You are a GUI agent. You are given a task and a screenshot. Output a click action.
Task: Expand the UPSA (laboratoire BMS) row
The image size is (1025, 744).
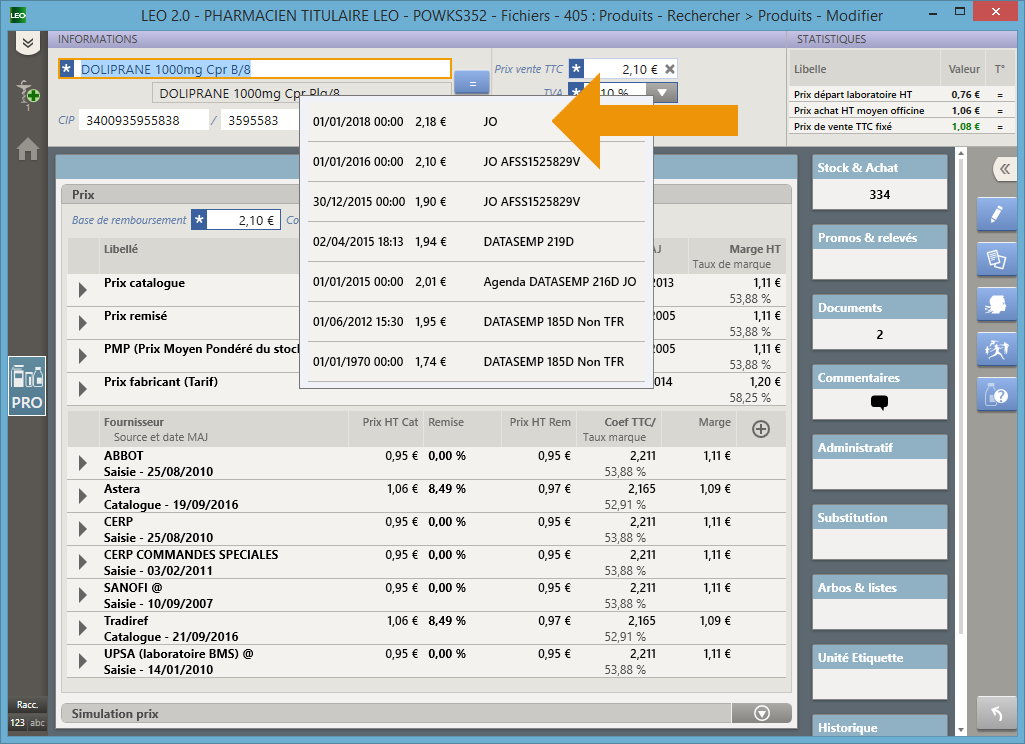82,661
